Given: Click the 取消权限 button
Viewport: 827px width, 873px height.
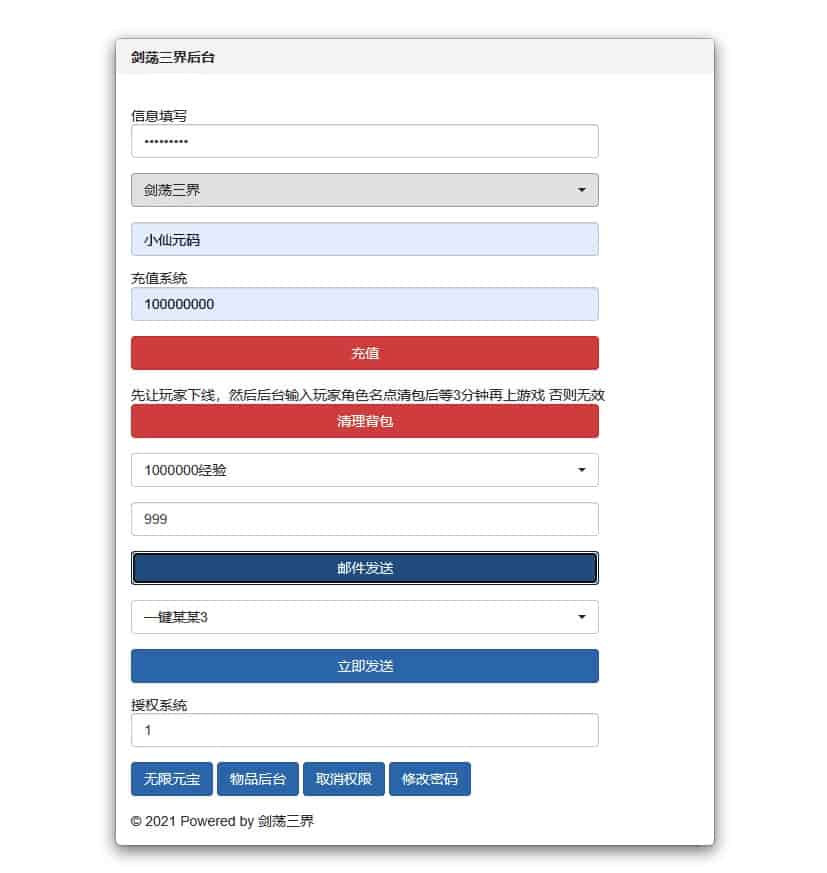Looking at the screenshot, I should [344, 779].
